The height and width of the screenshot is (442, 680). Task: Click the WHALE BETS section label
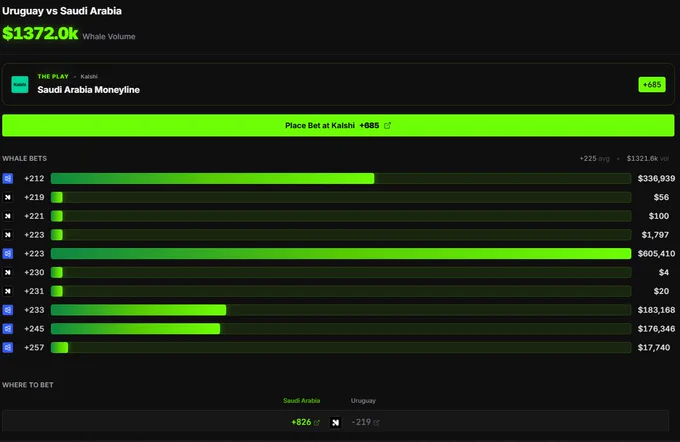point(24,159)
